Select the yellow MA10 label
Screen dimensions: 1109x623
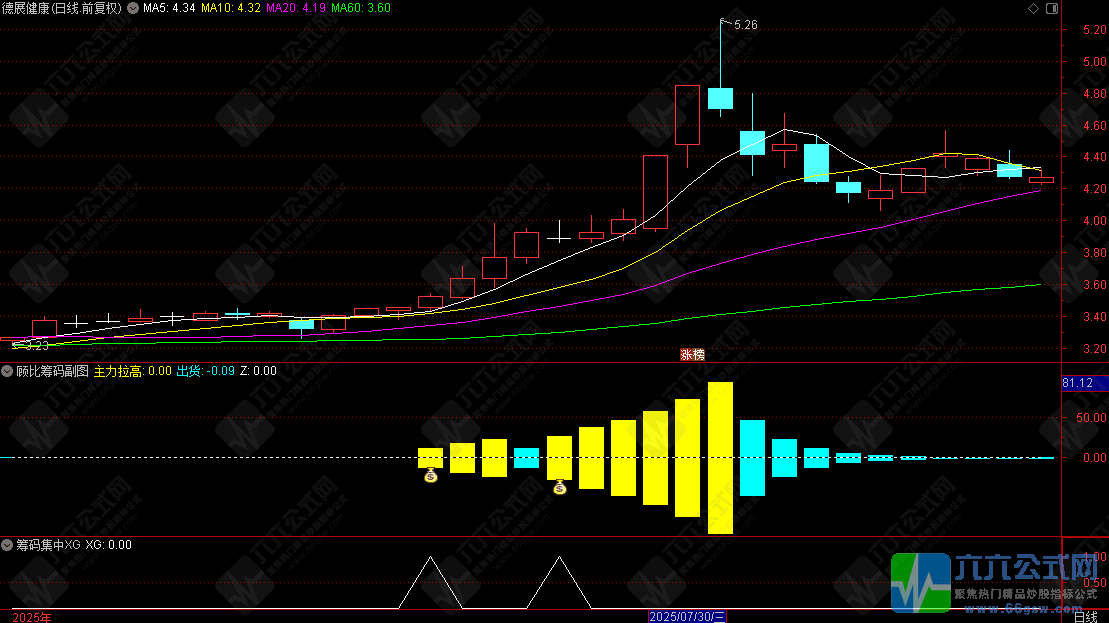click(231, 8)
